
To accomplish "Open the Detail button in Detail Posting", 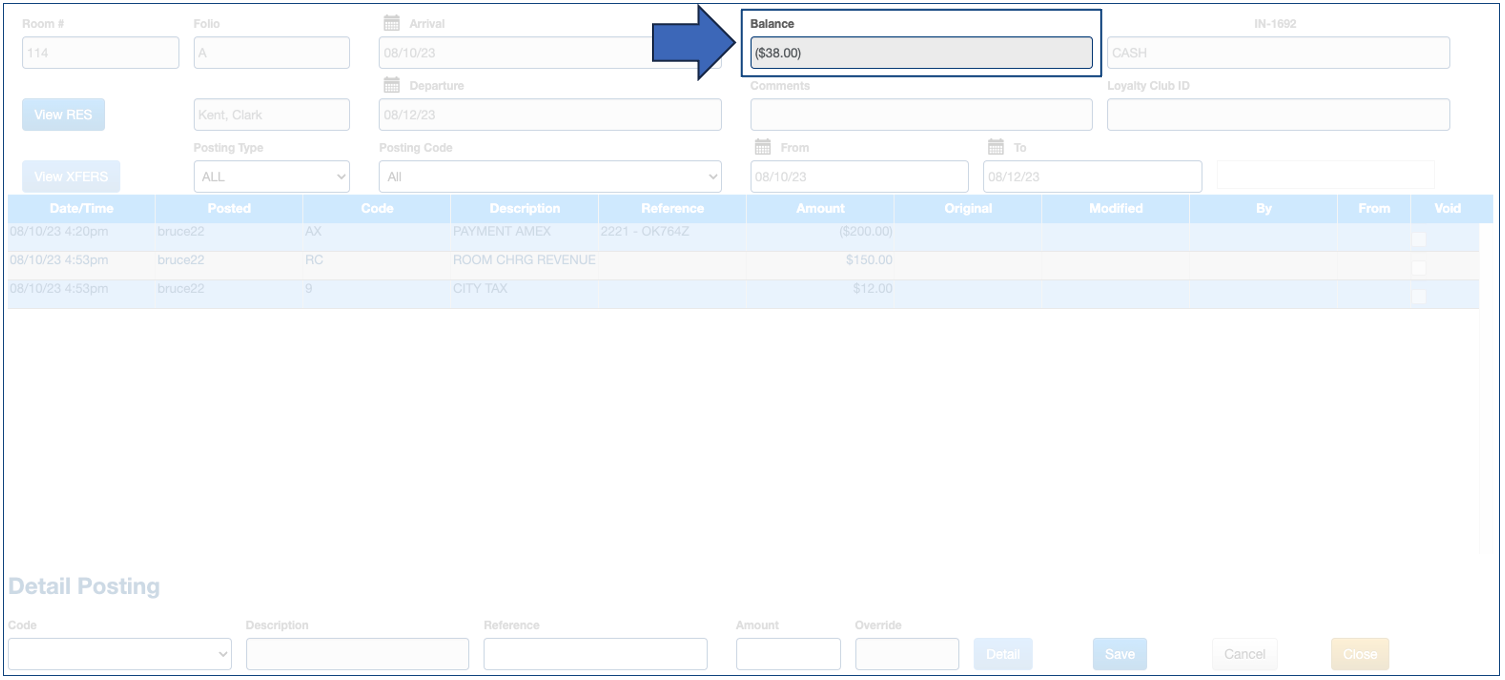I will [1002, 653].
